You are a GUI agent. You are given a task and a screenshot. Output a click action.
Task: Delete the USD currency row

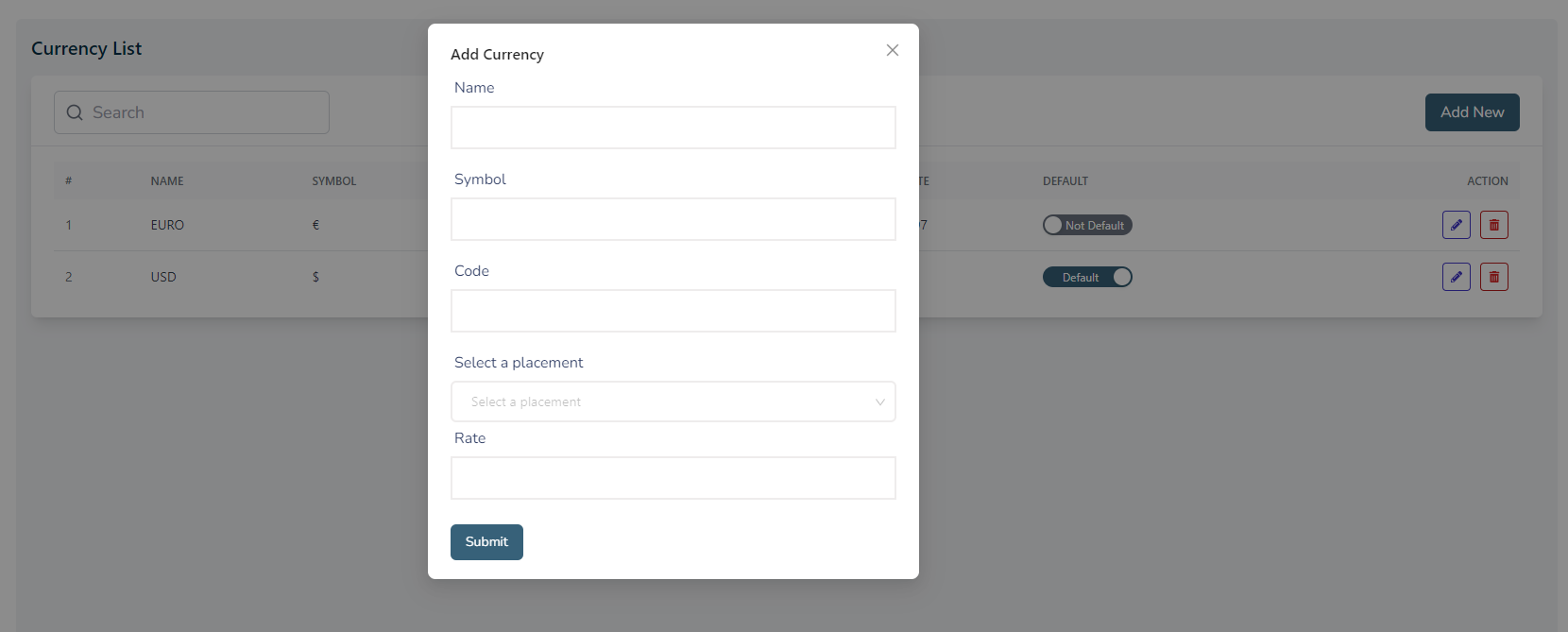pyautogui.click(x=1494, y=277)
